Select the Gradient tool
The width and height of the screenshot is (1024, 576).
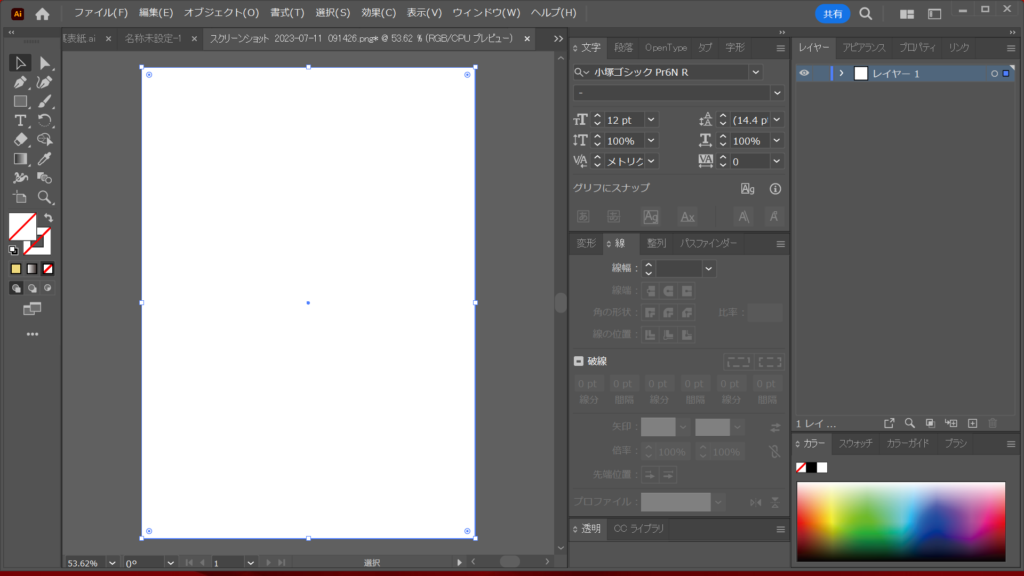coord(20,159)
